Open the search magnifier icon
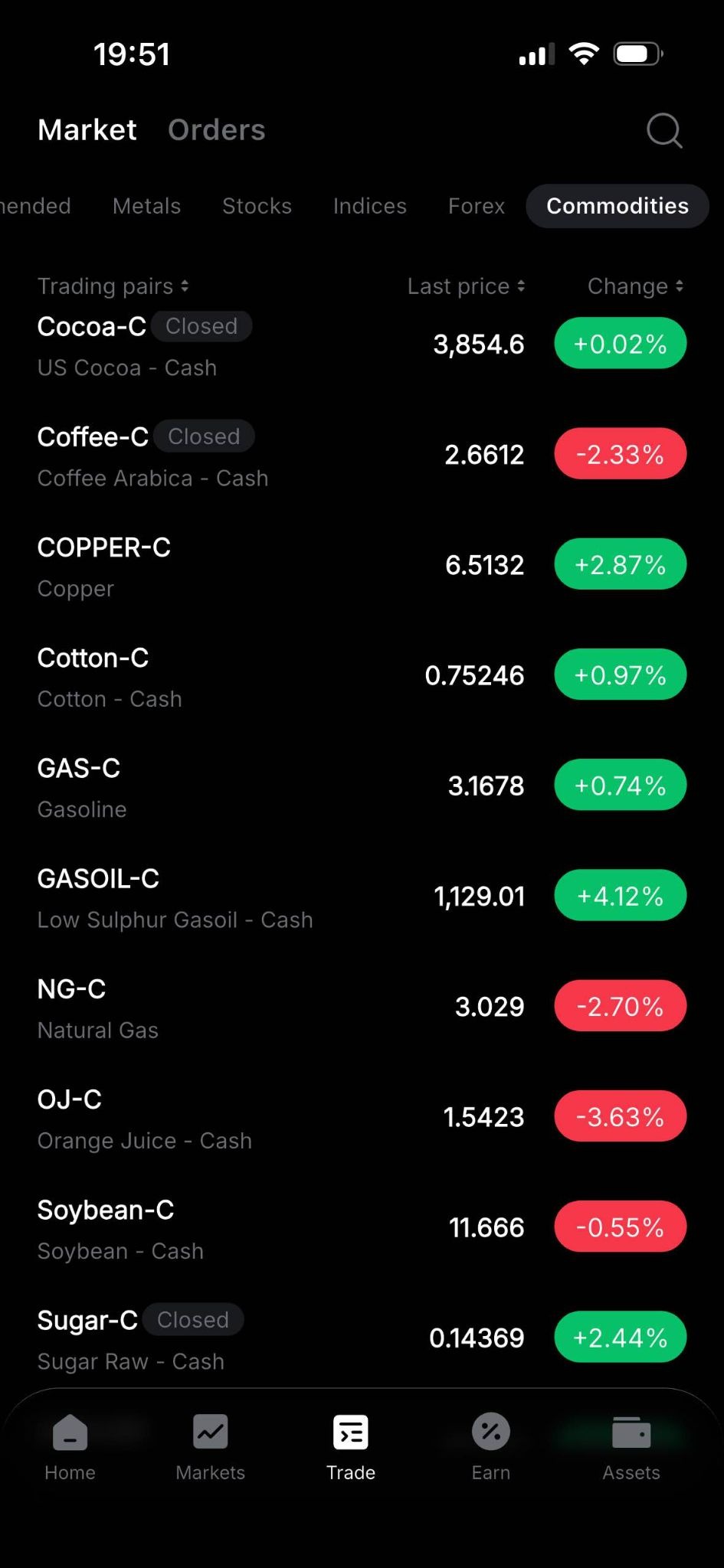The image size is (724, 1568). pos(663,130)
